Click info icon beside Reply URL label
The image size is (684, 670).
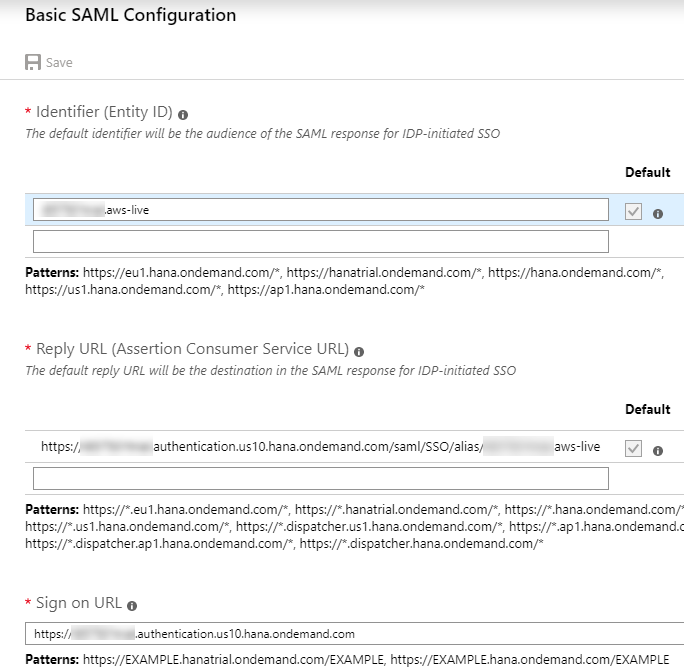pyautogui.click(x=359, y=351)
